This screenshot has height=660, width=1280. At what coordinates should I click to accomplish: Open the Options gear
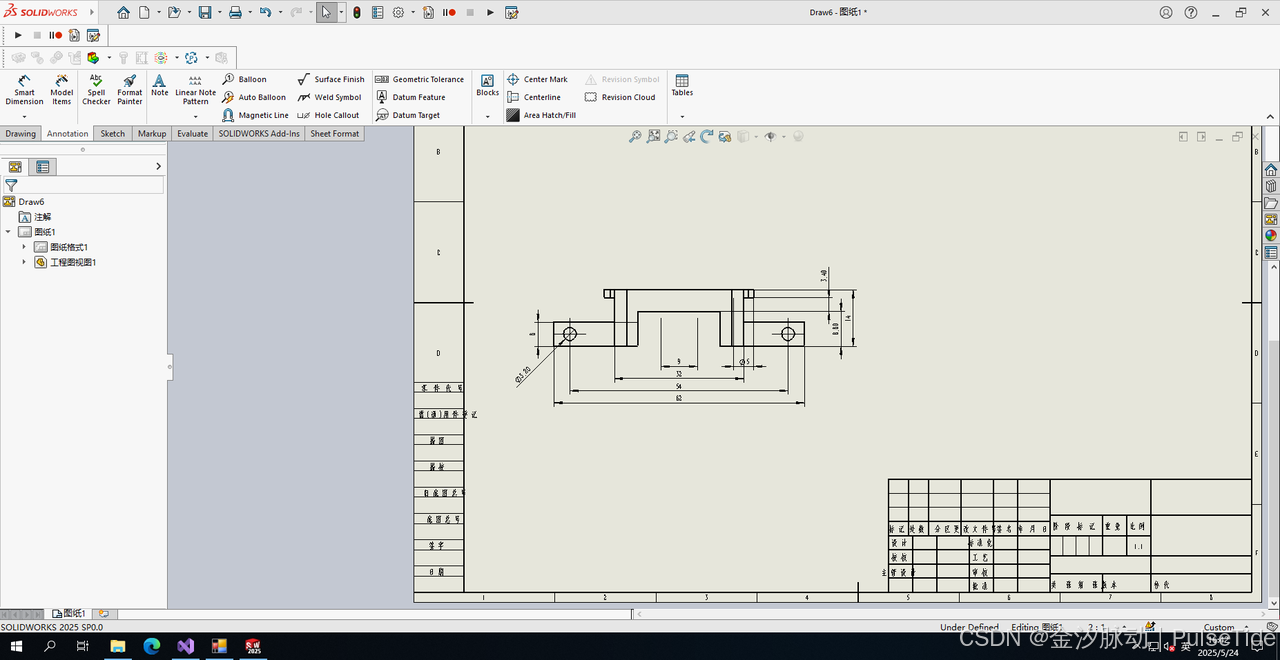398,13
